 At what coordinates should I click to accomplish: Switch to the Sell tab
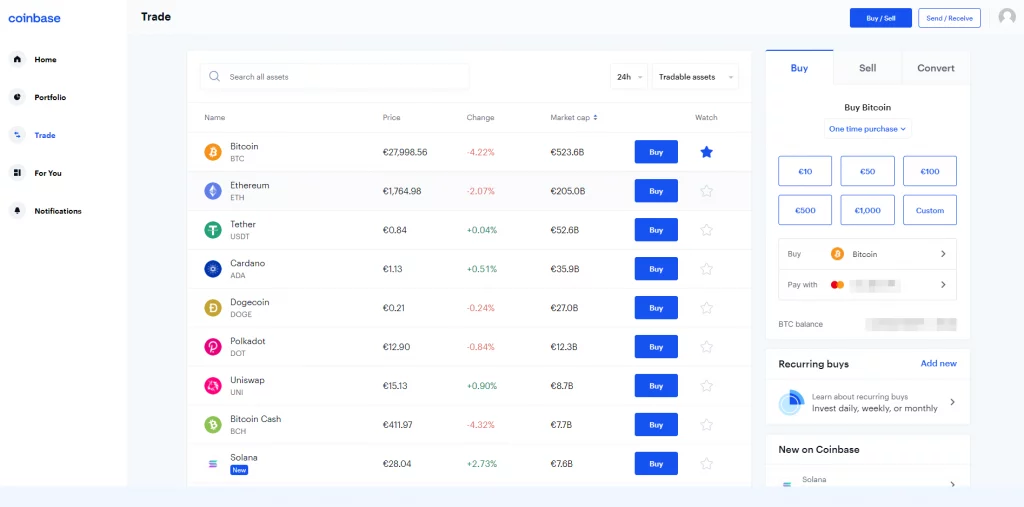(867, 68)
